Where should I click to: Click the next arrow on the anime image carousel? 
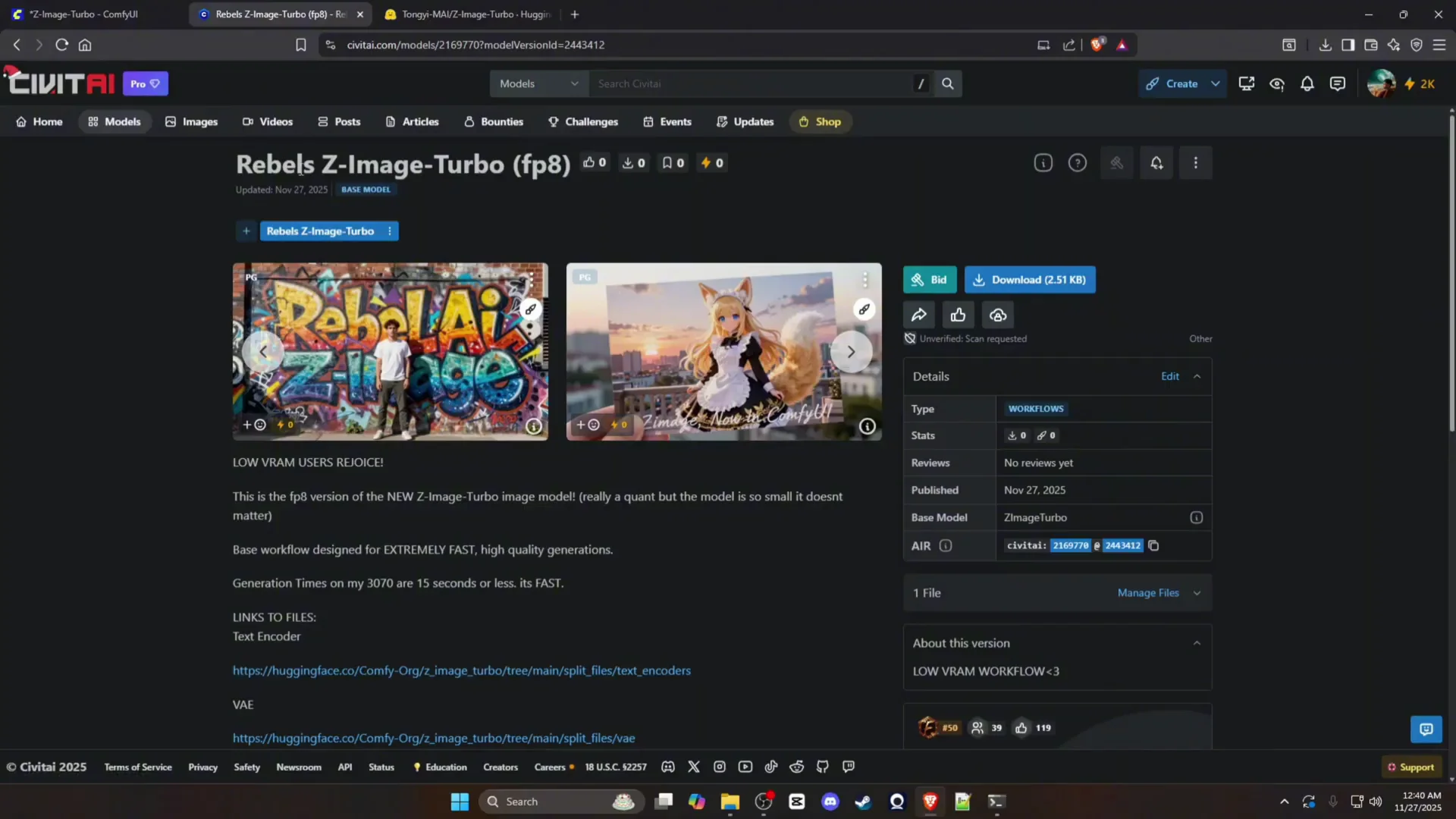851,351
